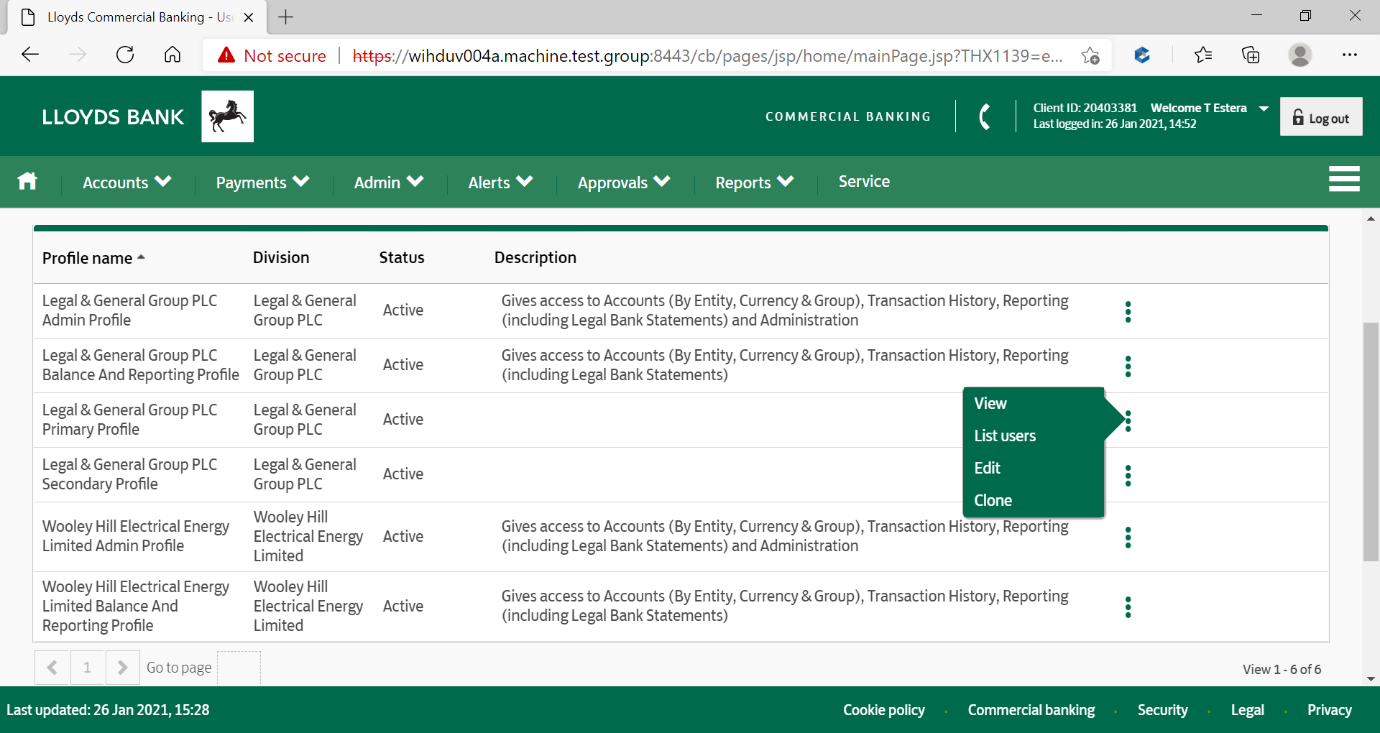The image size is (1380, 733).
Task: Open actions menu for Wooley Hill Balance And Reporting Profile
Action: click(x=1128, y=607)
